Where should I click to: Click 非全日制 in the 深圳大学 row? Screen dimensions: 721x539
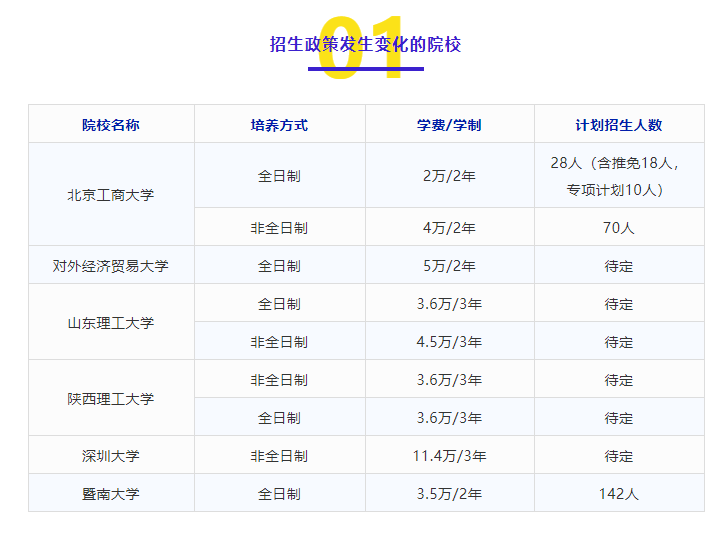[279, 456]
